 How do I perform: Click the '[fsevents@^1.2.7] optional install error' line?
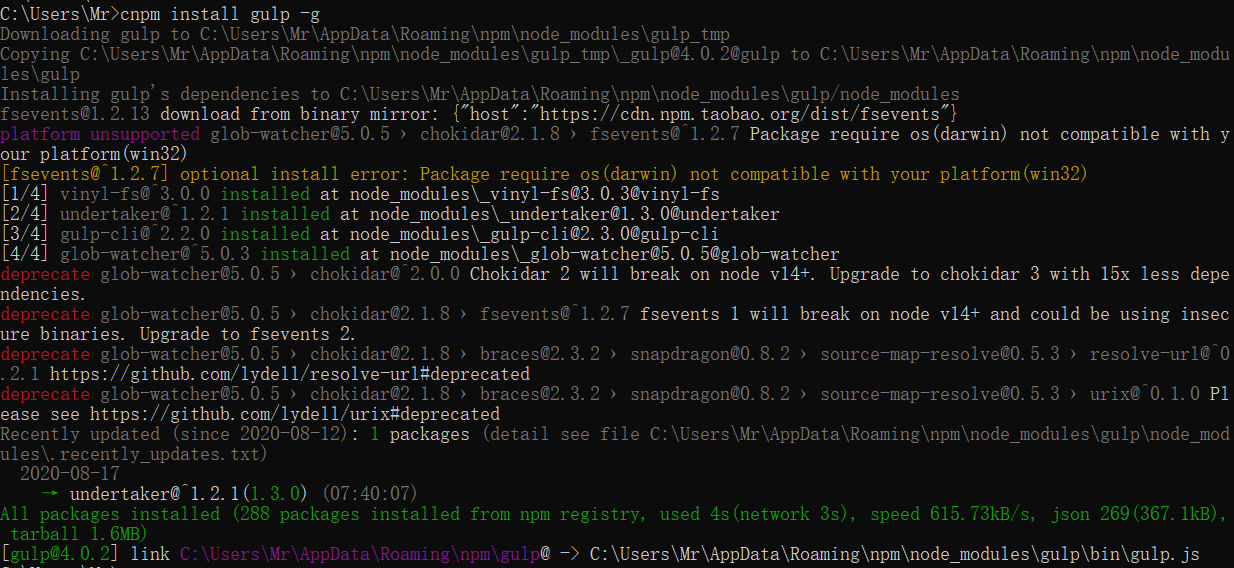coord(543,174)
